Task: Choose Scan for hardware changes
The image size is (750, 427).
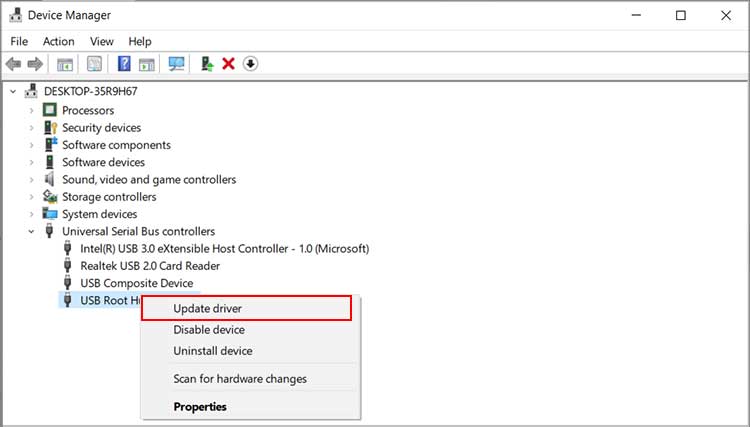Action: (x=251, y=379)
